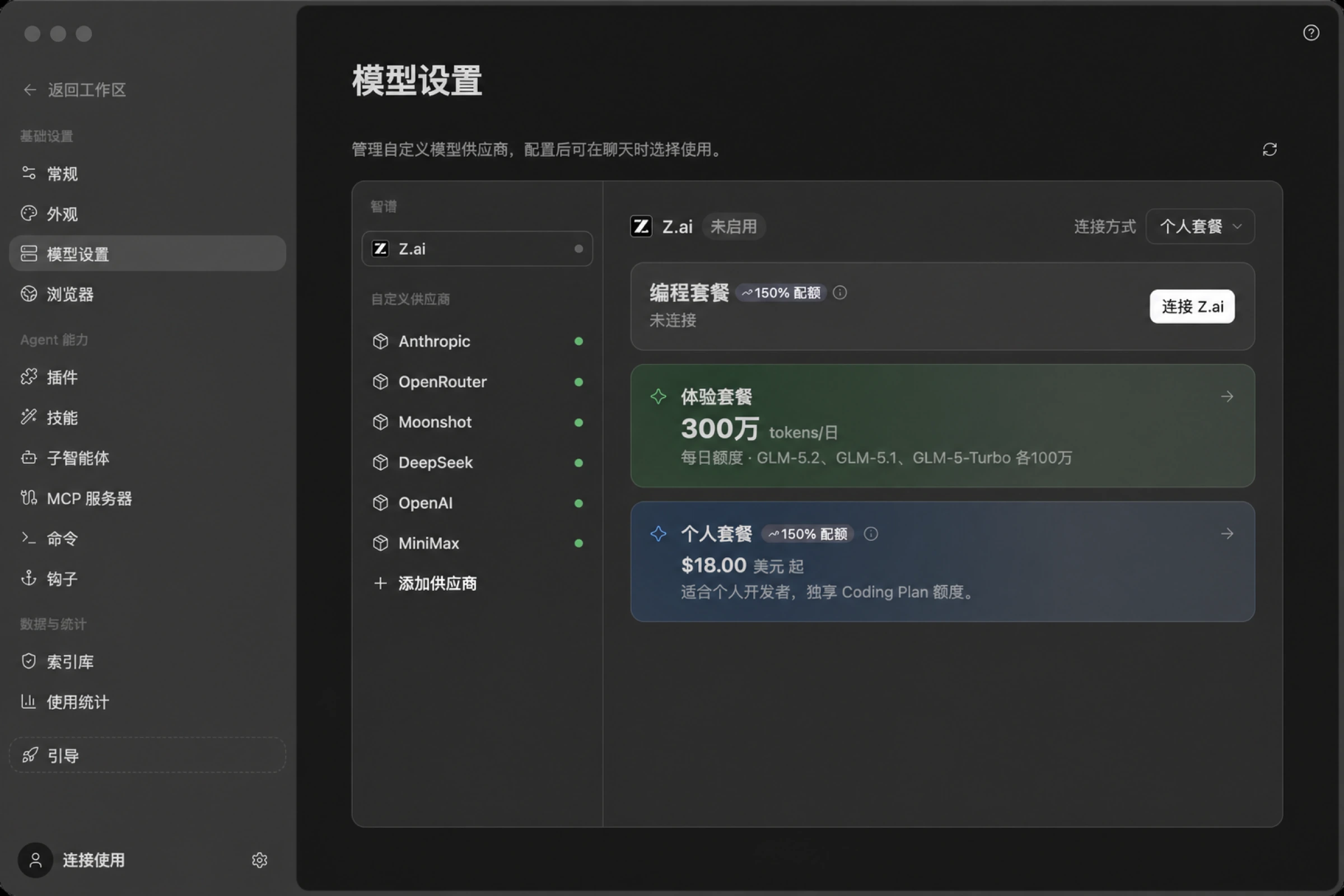Toggle OpenRouter green status dot

pos(578,382)
